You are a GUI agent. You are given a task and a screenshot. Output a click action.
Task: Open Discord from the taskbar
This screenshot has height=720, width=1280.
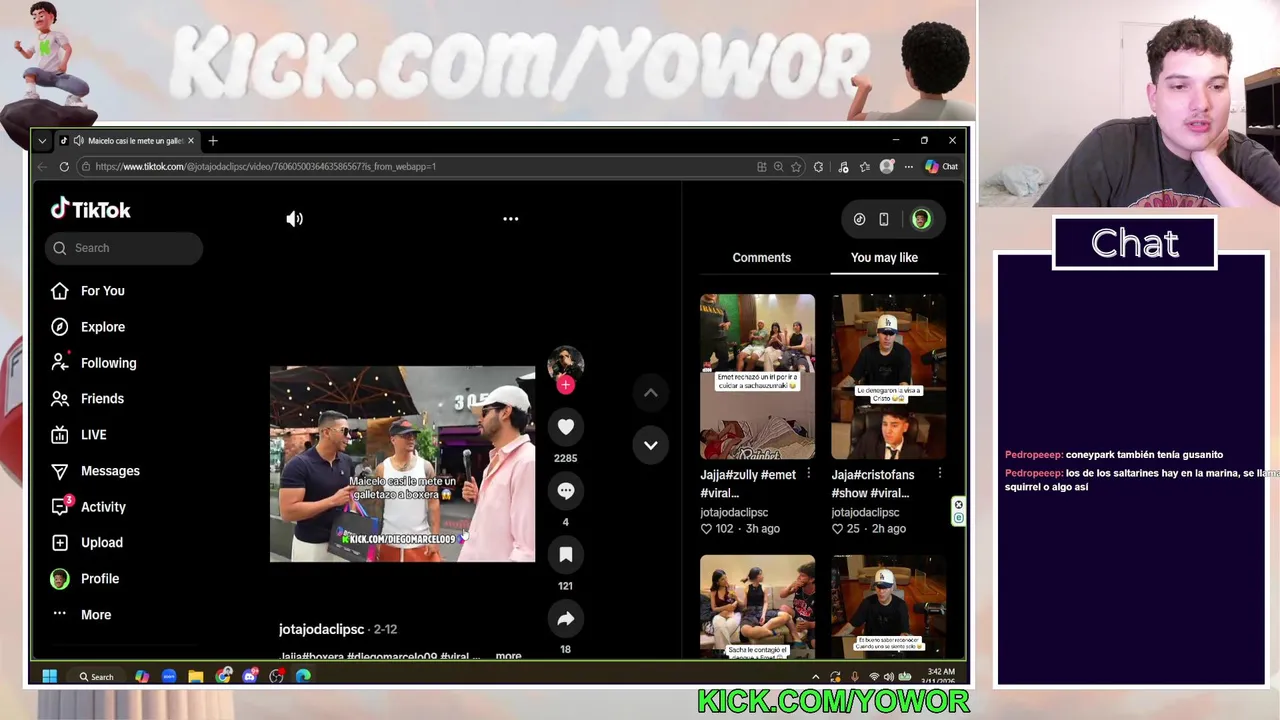[x=250, y=677]
